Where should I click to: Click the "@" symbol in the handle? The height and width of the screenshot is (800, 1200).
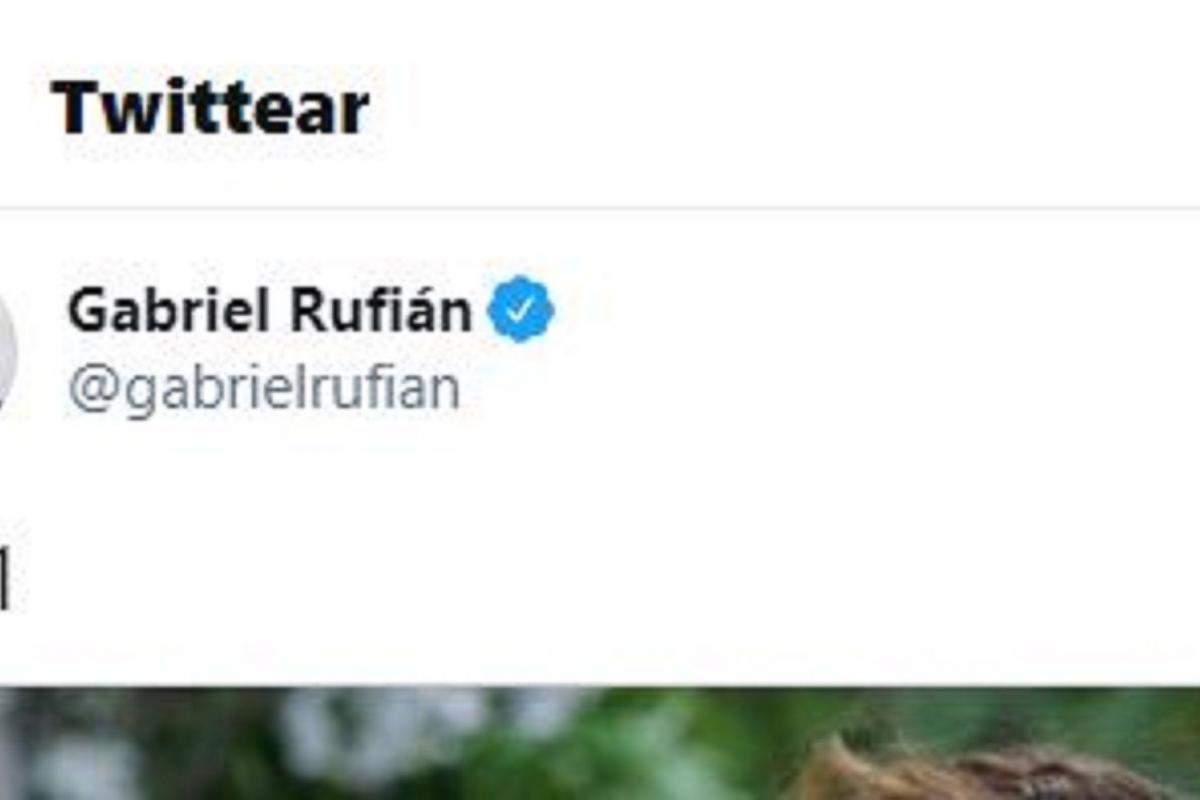click(88, 389)
